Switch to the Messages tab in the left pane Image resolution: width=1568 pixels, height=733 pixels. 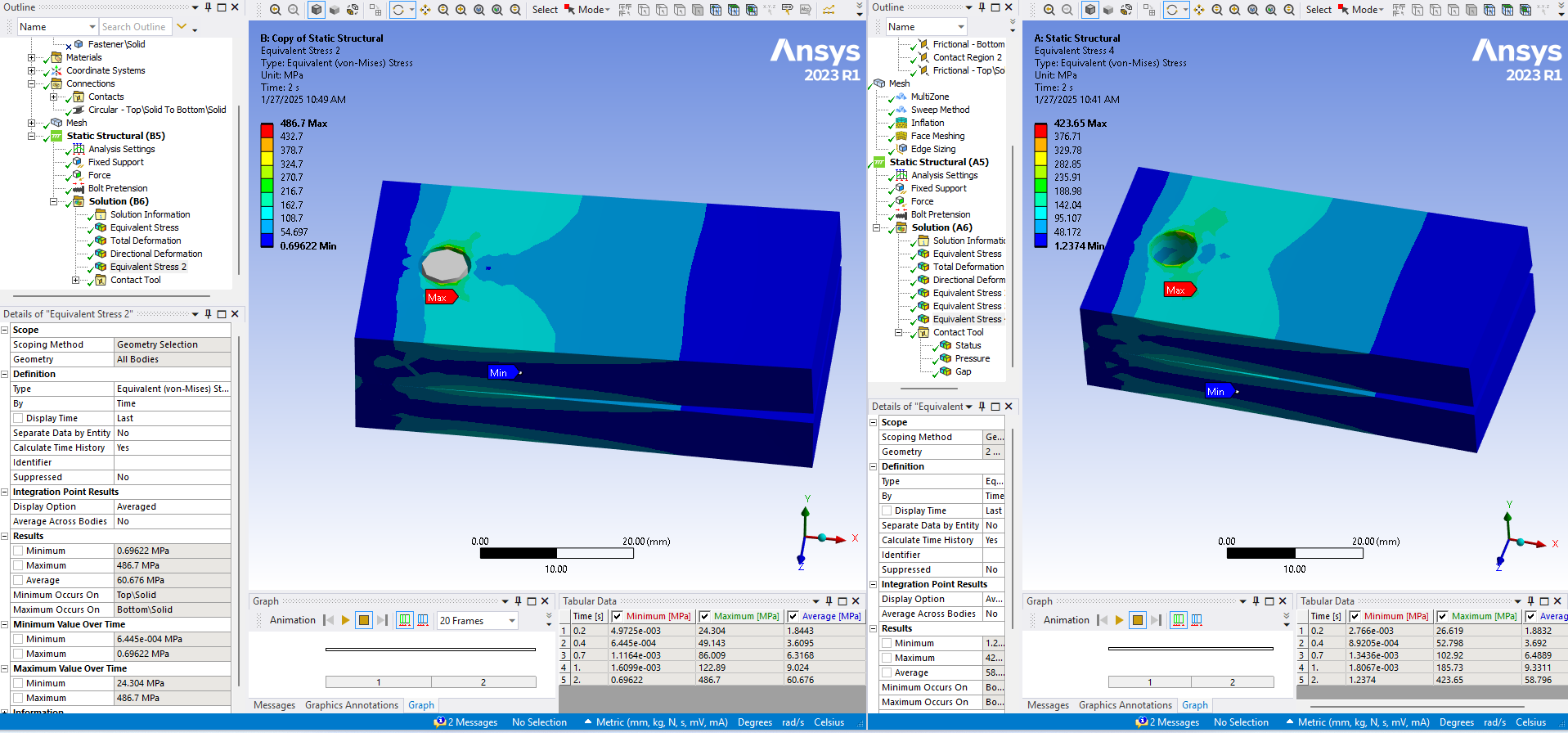(x=274, y=705)
